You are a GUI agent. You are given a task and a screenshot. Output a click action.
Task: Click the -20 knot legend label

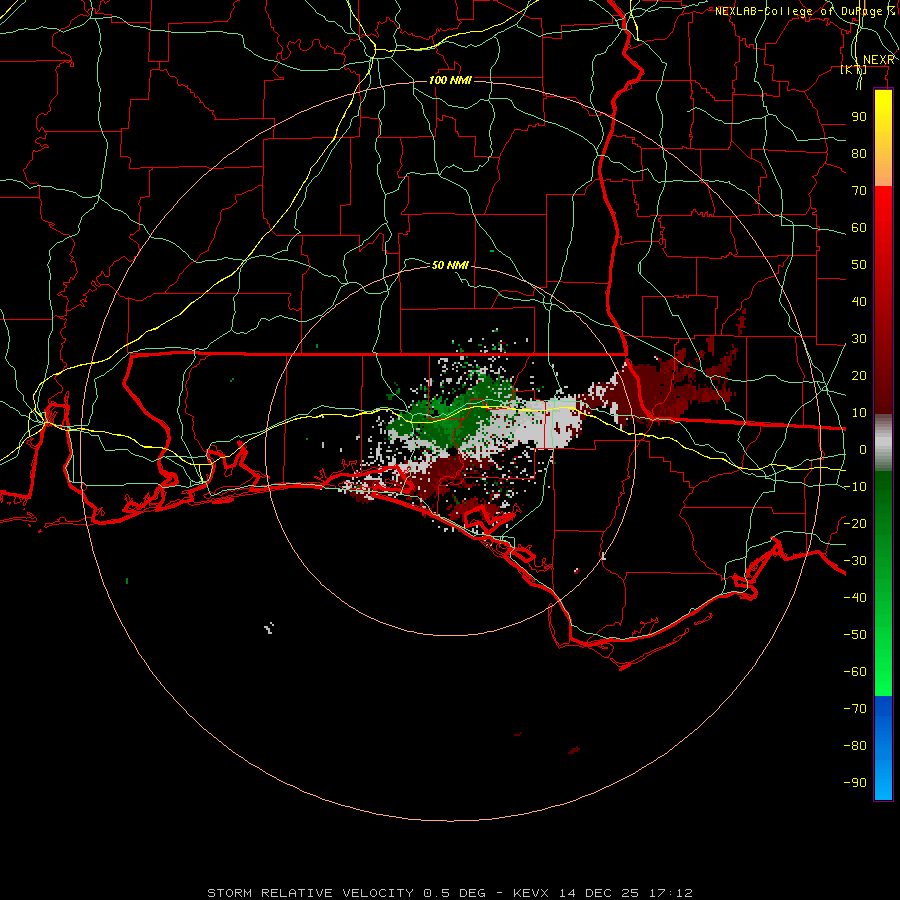pyautogui.click(x=855, y=523)
